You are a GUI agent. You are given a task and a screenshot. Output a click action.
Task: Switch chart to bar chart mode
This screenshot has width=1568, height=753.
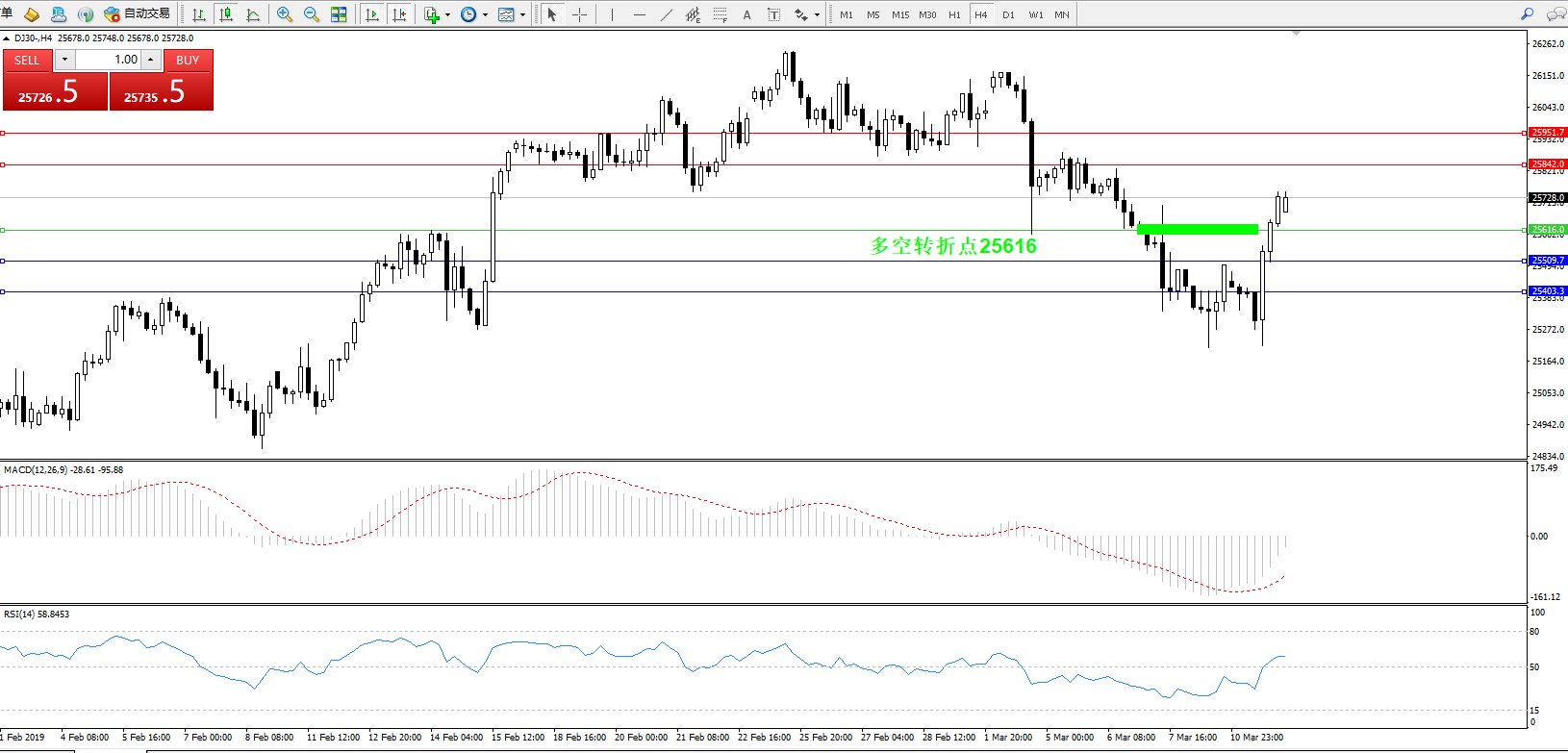(x=199, y=14)
